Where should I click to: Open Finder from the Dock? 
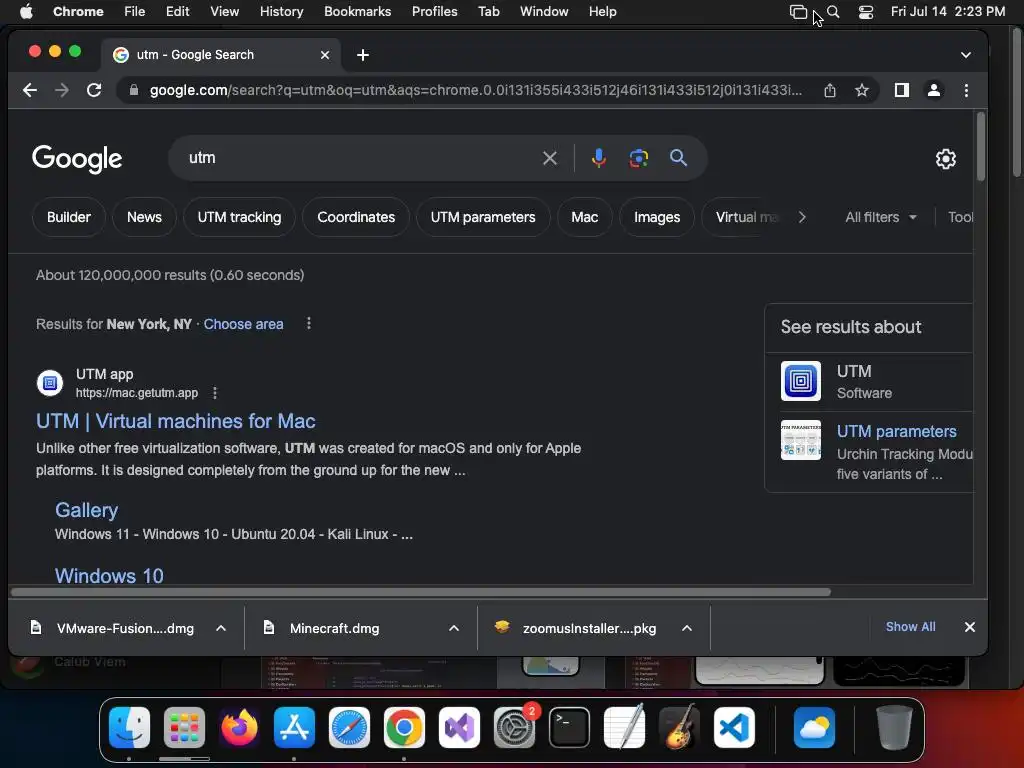click(x=129, y=727)
